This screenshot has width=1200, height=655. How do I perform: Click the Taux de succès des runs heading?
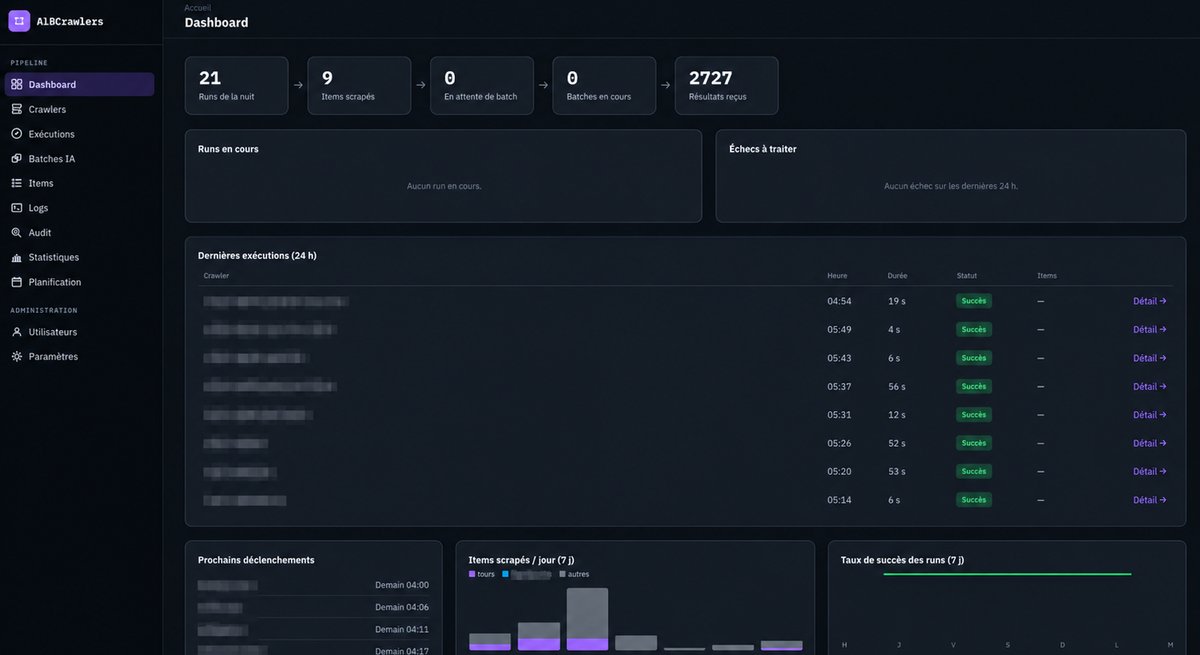902,560
